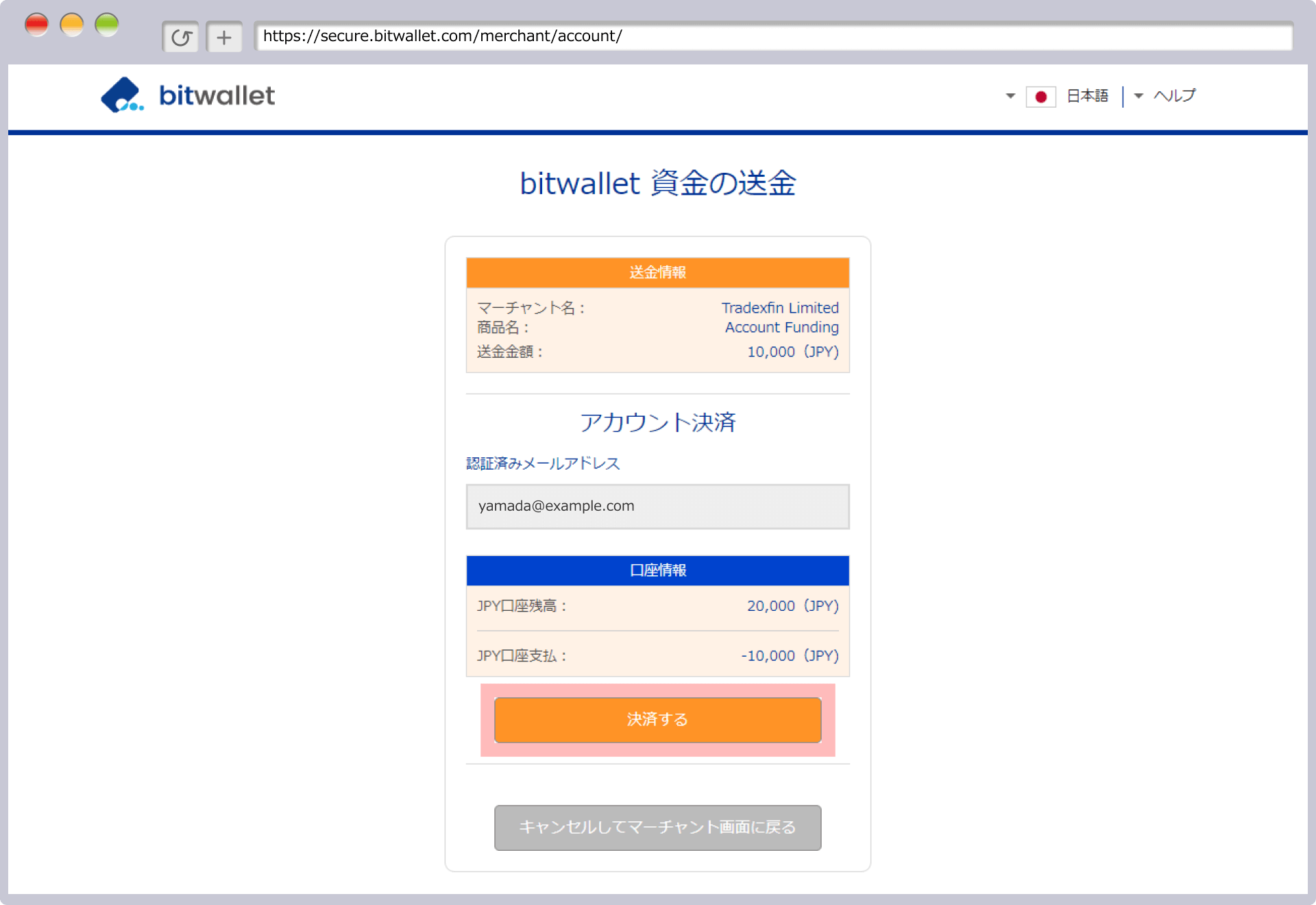Viewport: 1316px width, 905px height.
Task: Open the 日本語 language selector
Action: pos(1087,97)
